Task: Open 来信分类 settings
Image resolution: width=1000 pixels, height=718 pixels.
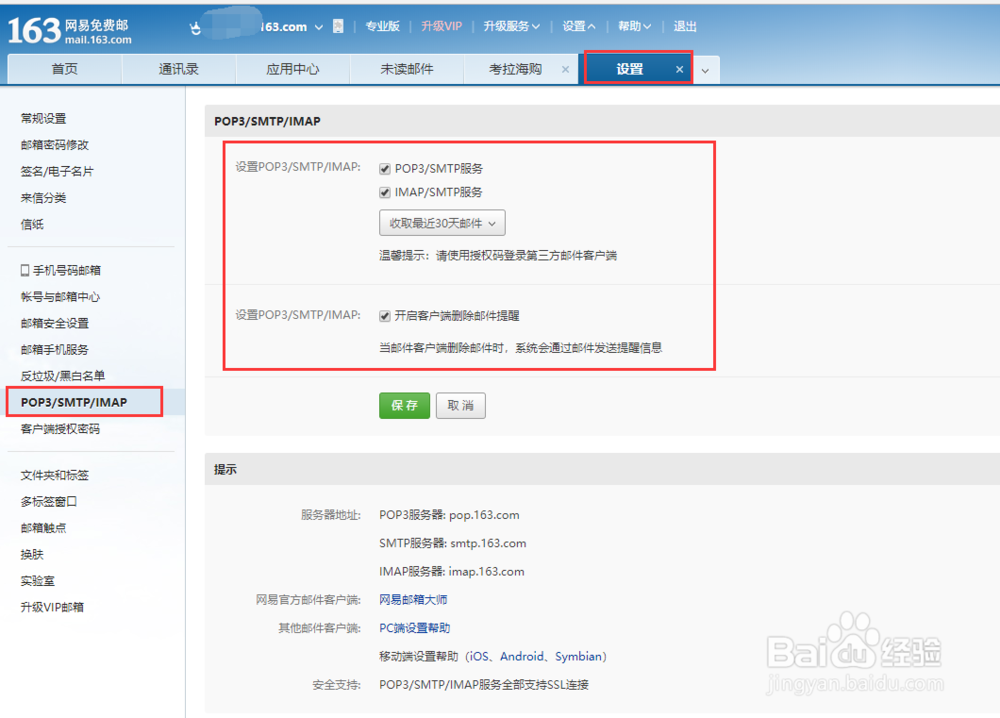Action: pos(43,198)
